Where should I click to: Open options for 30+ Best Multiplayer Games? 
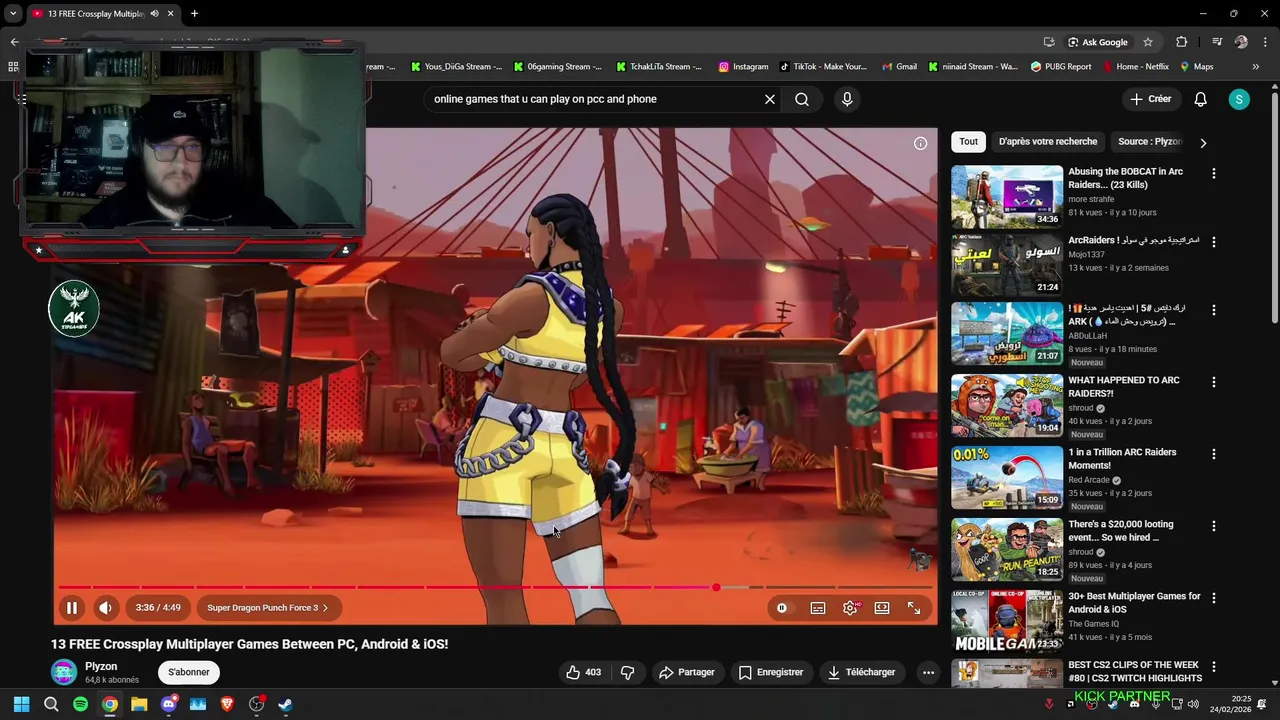1214,598
